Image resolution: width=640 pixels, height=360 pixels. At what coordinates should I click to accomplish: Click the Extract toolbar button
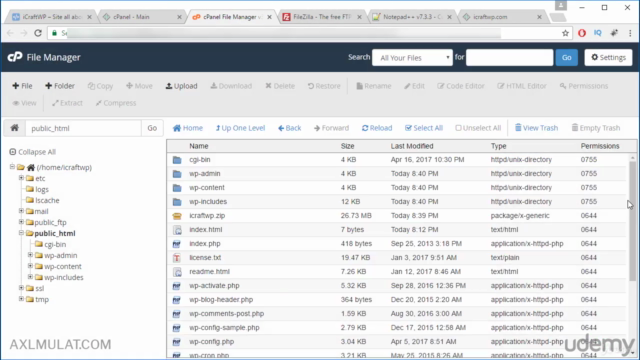pos(67,103)
